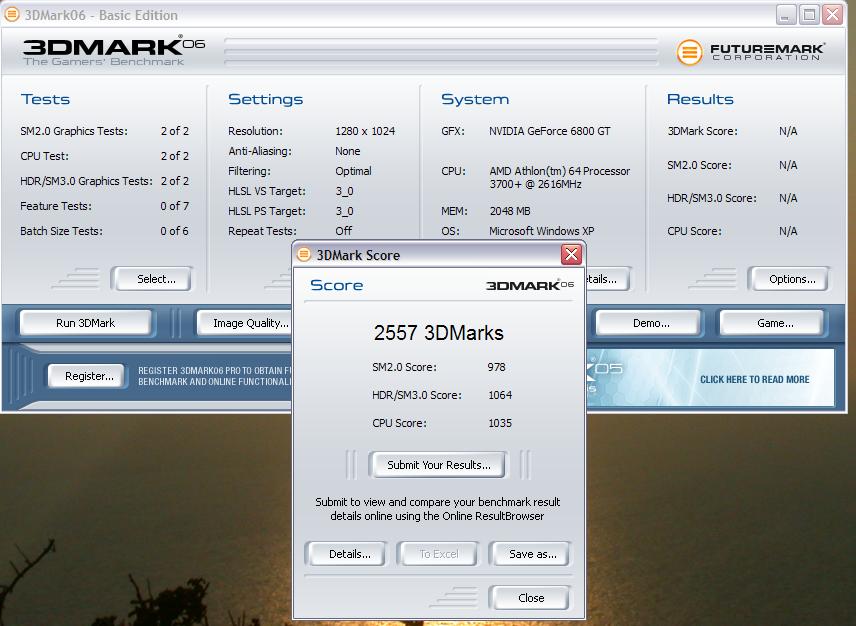Click the Resolution value 1280 x 1024
856x626 pixels.
(365, 131)
